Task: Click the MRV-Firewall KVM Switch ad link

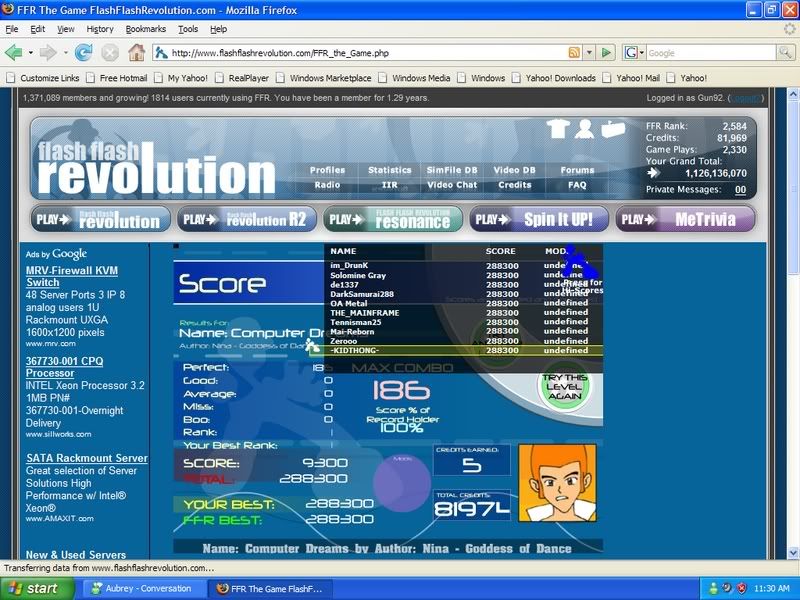Action: (x=57, y=277)
